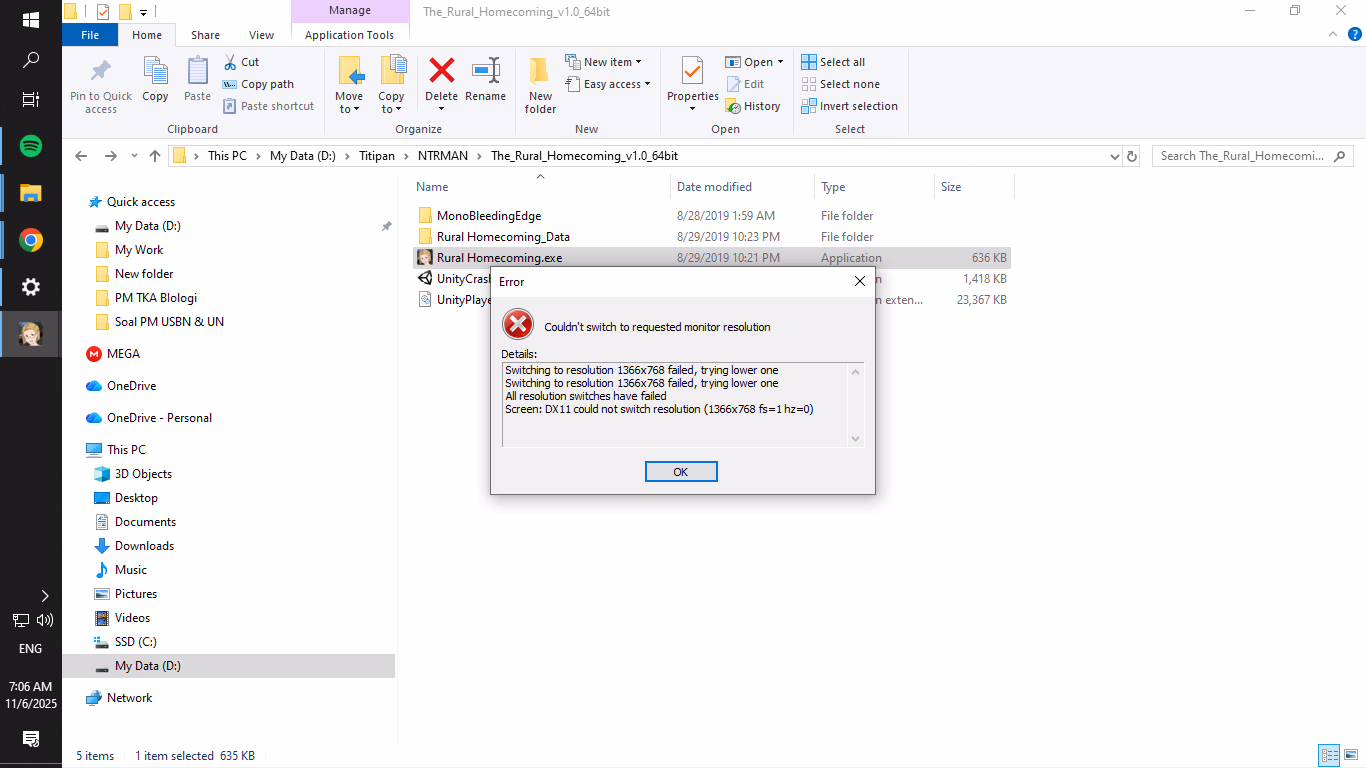Open Spotify from the taskbar

tap(31, 147)
